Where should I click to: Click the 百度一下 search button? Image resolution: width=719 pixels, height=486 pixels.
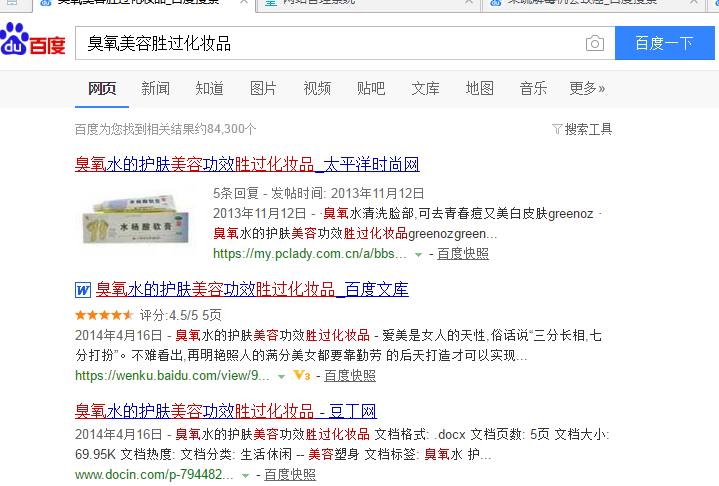pos(664,43)
